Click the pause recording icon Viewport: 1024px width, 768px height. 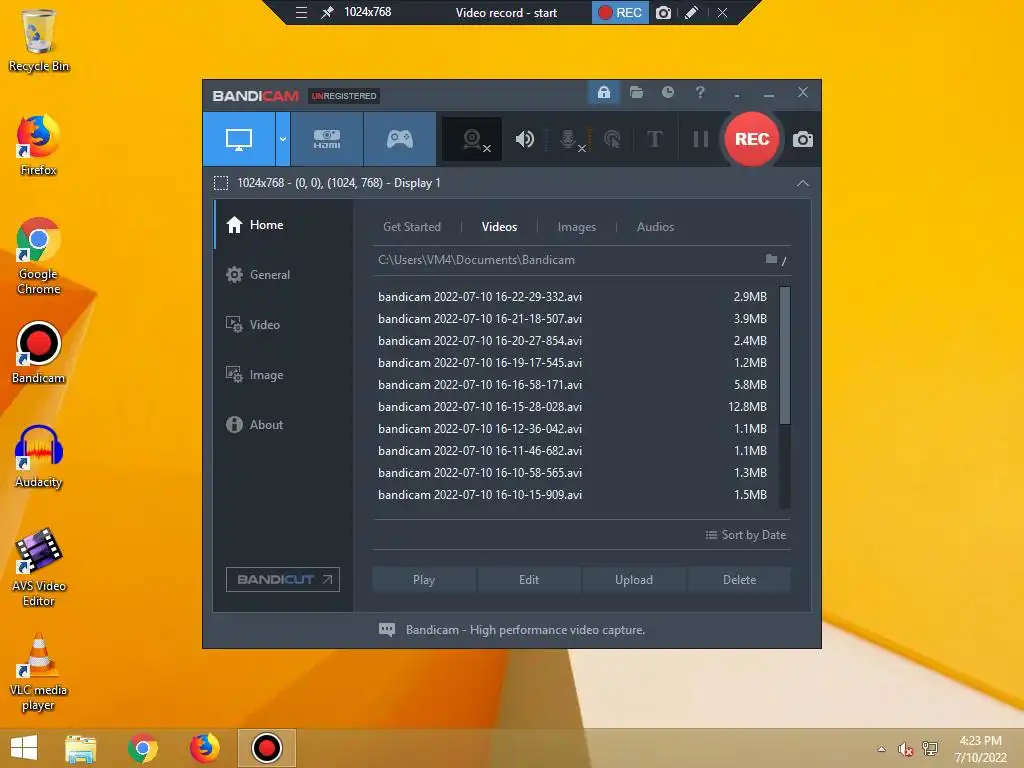[x=701, y=139]
